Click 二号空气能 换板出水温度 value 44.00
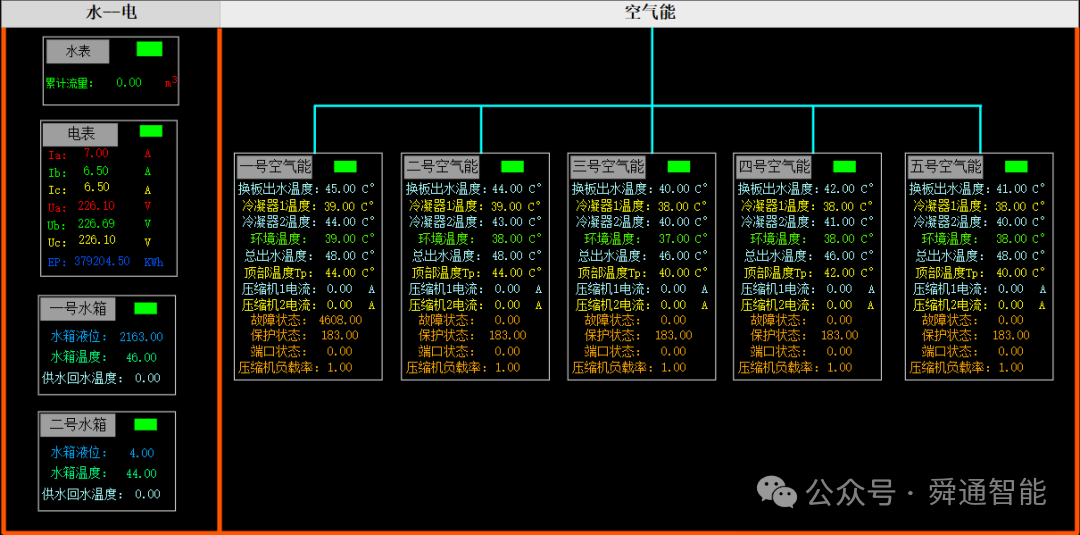Viewport: 1080px width, 535px height. [x=508, y=188]
